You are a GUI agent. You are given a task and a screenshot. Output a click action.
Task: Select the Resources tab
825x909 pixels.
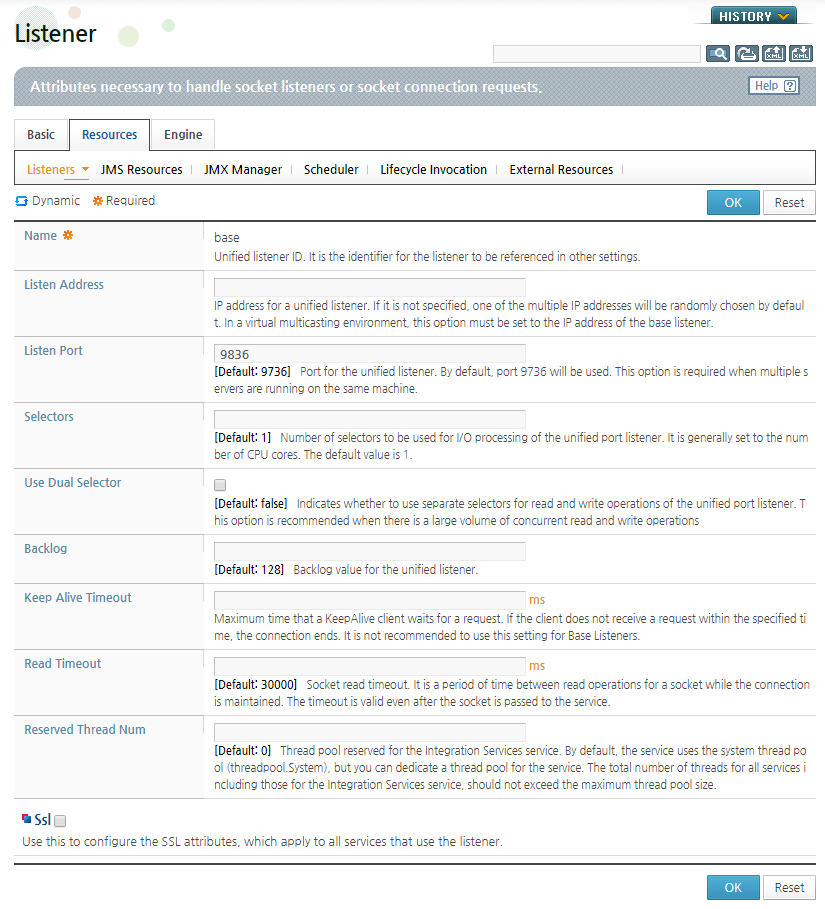click(x=110, y=134)
